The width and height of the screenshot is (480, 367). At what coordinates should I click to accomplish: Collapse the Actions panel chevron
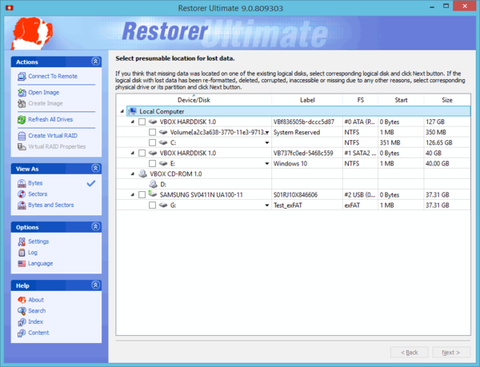[95, 61]
